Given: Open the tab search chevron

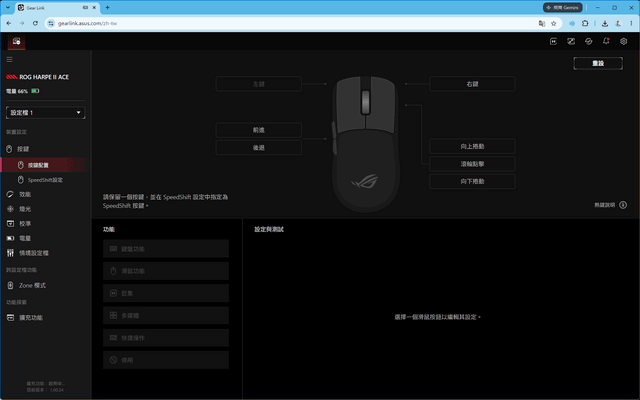Looking at the screenshot, I should pyautogui.click(x=7, y=7).
